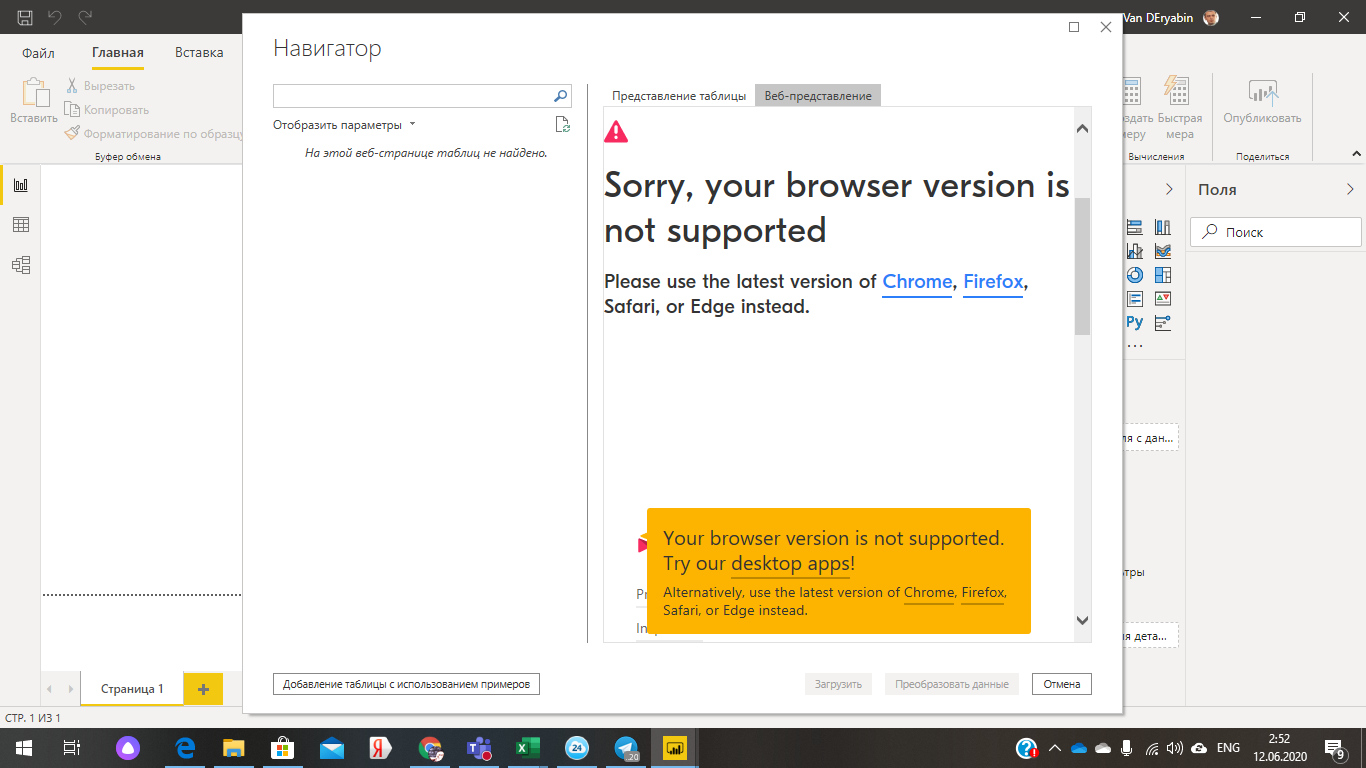This screenshot has width=1366, height=768.
Task: Select the treemap visual icon
Action: pos(1162,275)
